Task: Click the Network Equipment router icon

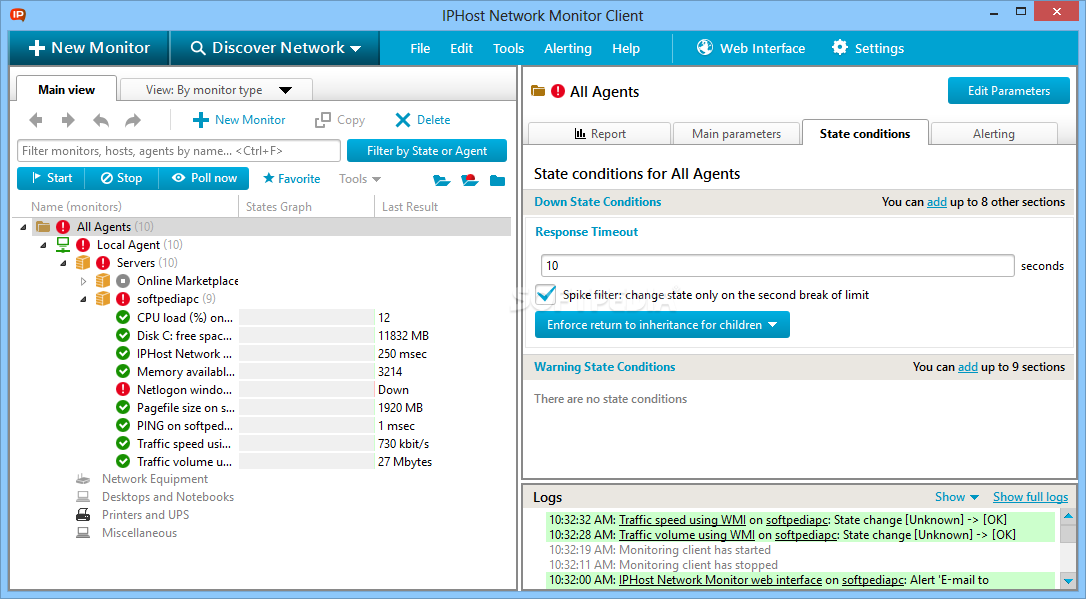Action: (83, 479)
